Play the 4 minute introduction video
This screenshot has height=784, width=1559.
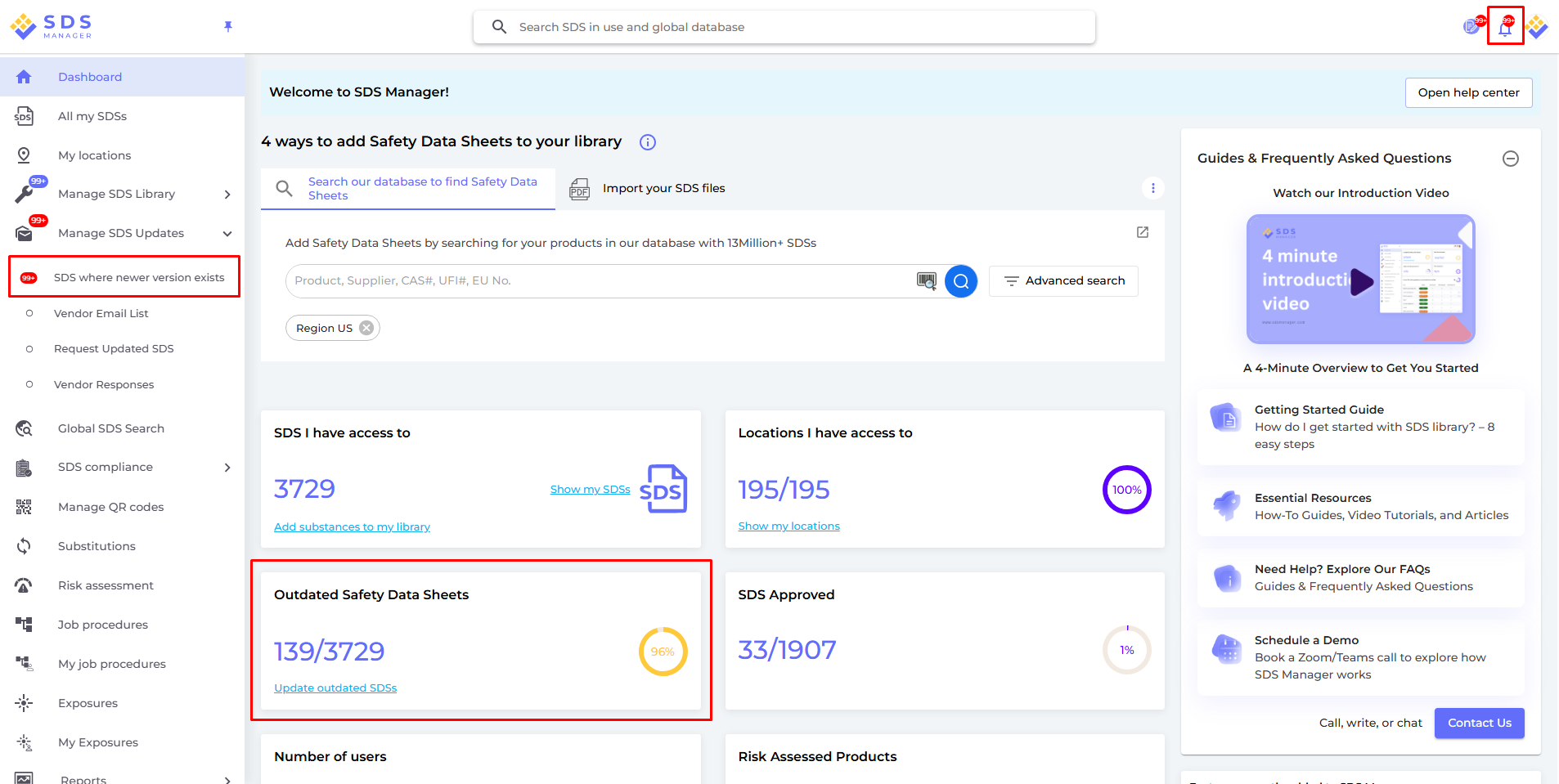pos(1360,280)
